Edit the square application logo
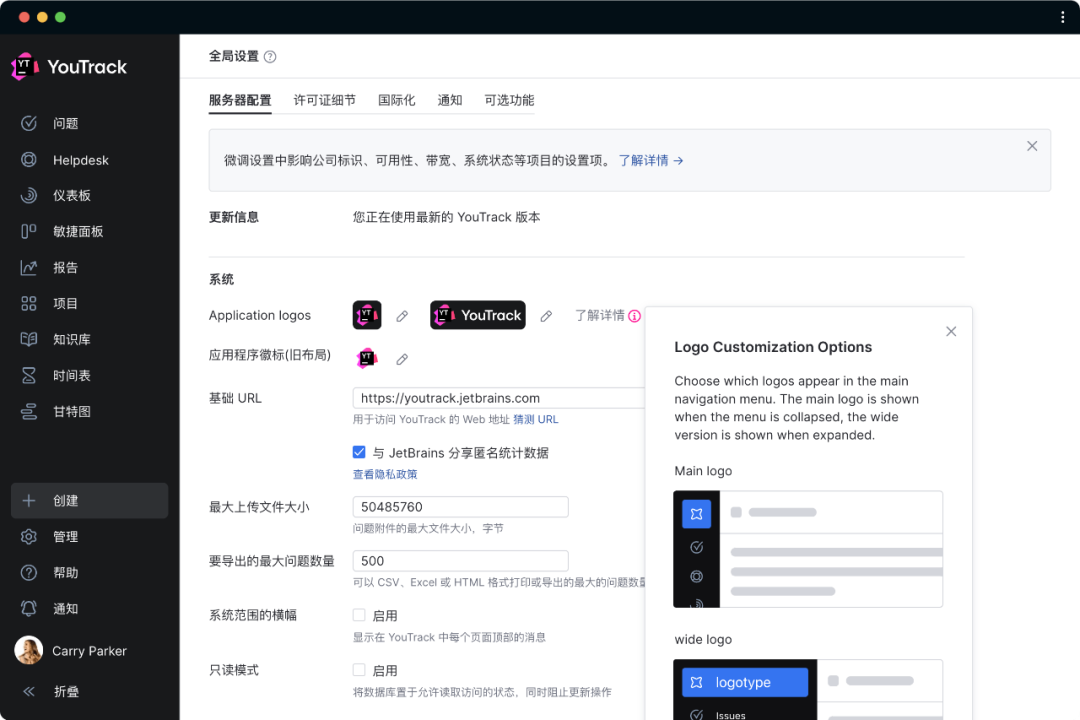This screenshot has height=720, width=1080. coord(402,316)
